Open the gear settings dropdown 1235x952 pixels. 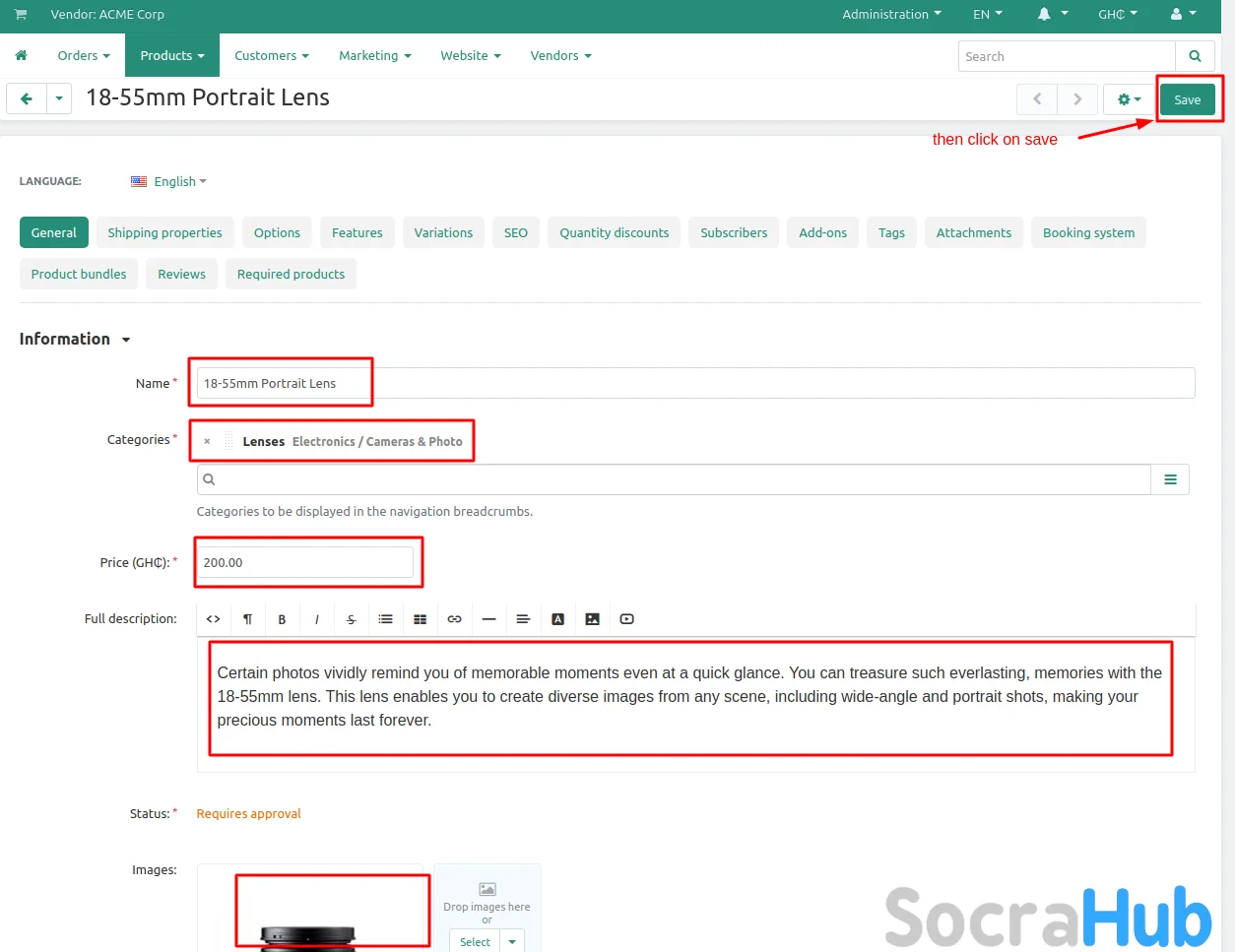click(1129, 99)
